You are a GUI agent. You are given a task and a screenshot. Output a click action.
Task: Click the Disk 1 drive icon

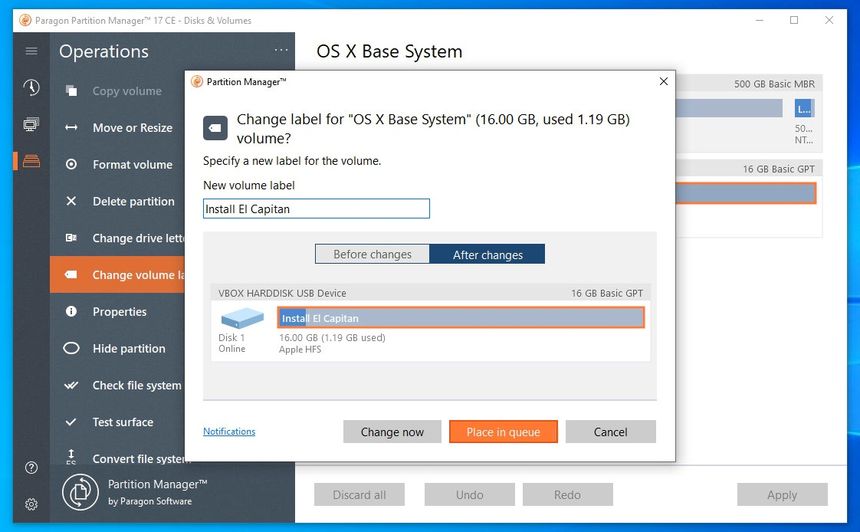coord(242,318)
